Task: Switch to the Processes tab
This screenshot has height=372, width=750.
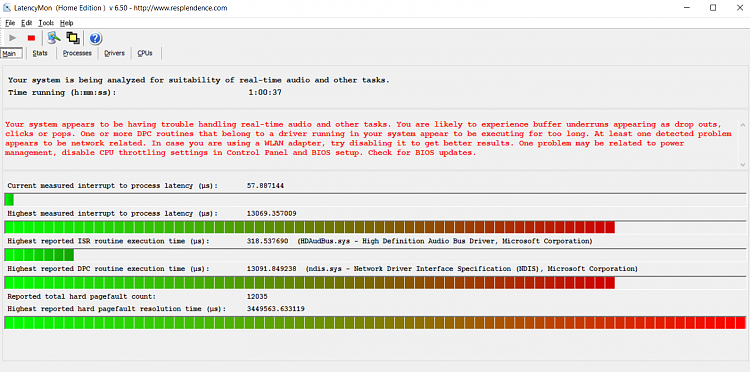Action: [x=77, y=53]
